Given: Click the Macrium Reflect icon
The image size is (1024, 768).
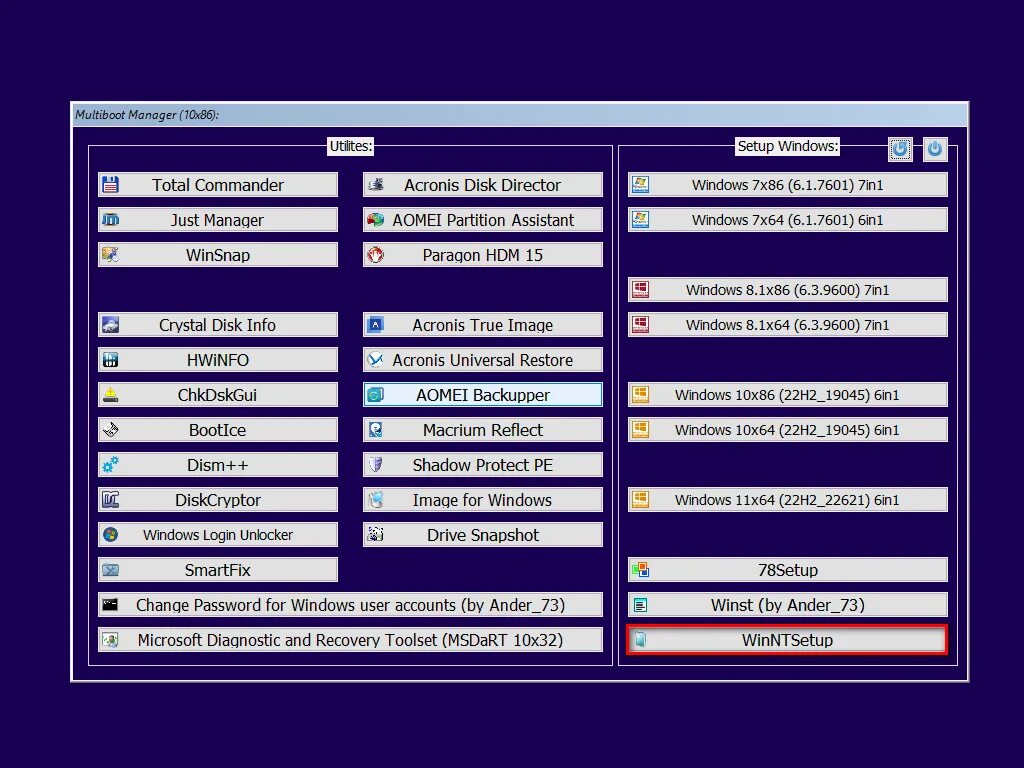Looking at the screenshot, I should [x=375, y=429].
